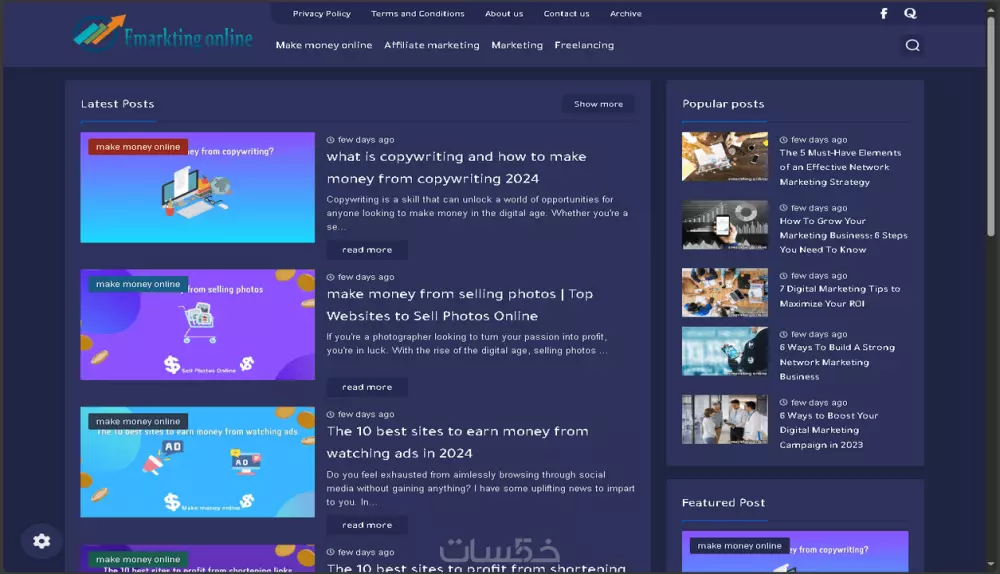Click thumbnail of 5 Must-Have Elements post
Viewport: 1000px width, 574px height.
(724, 157)
